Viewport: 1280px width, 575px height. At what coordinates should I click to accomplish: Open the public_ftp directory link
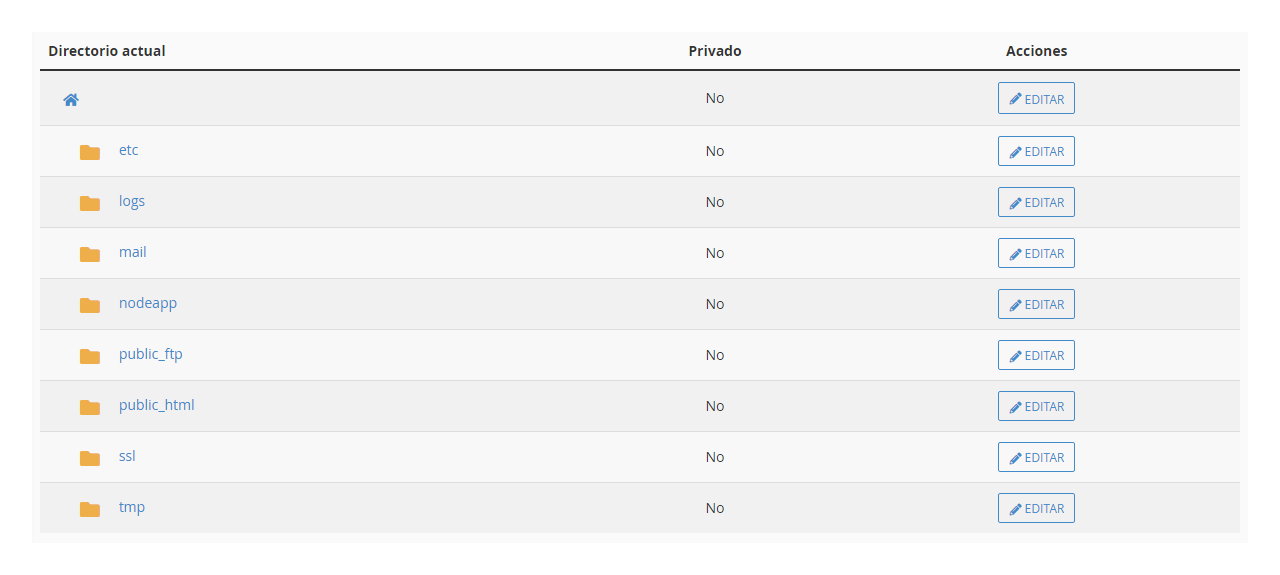151,354
